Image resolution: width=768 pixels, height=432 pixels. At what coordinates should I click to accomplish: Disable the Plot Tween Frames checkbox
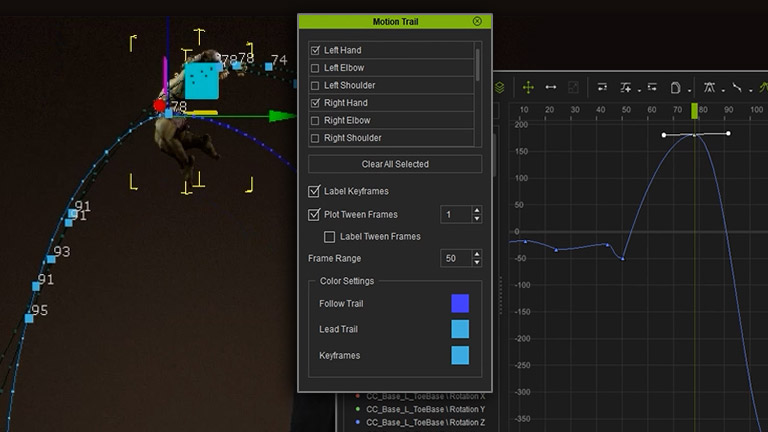point(315,214)
